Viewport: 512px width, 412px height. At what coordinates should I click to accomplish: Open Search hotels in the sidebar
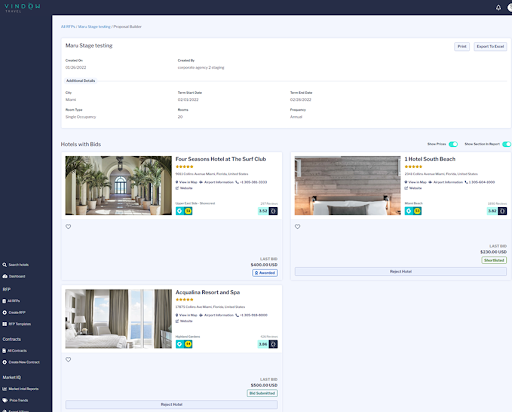[x=16, y=265]
